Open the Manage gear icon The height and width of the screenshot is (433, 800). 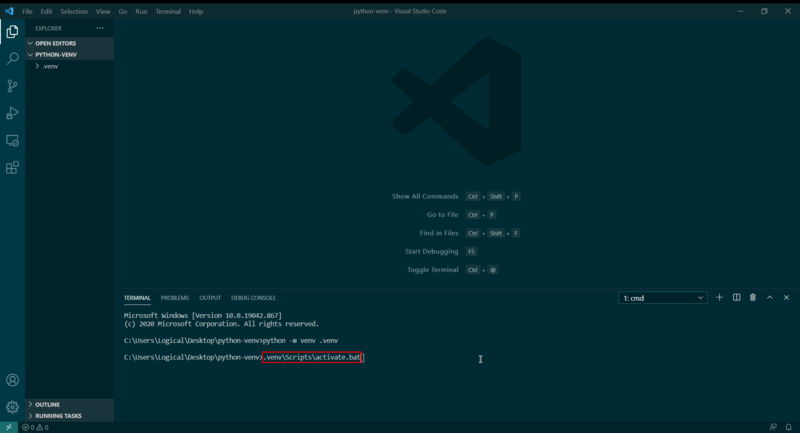pos(12,407)
